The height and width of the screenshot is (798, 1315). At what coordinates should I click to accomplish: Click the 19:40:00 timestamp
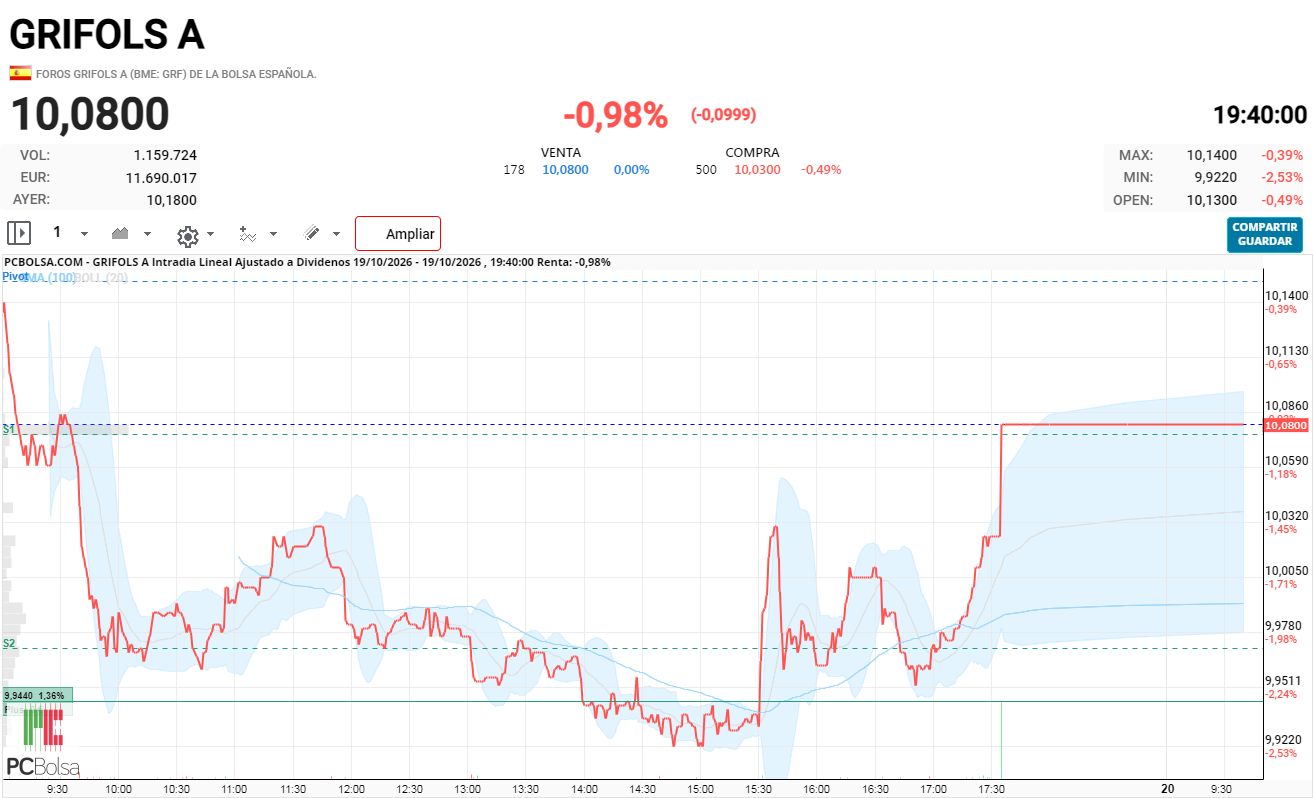[1260, 115]
